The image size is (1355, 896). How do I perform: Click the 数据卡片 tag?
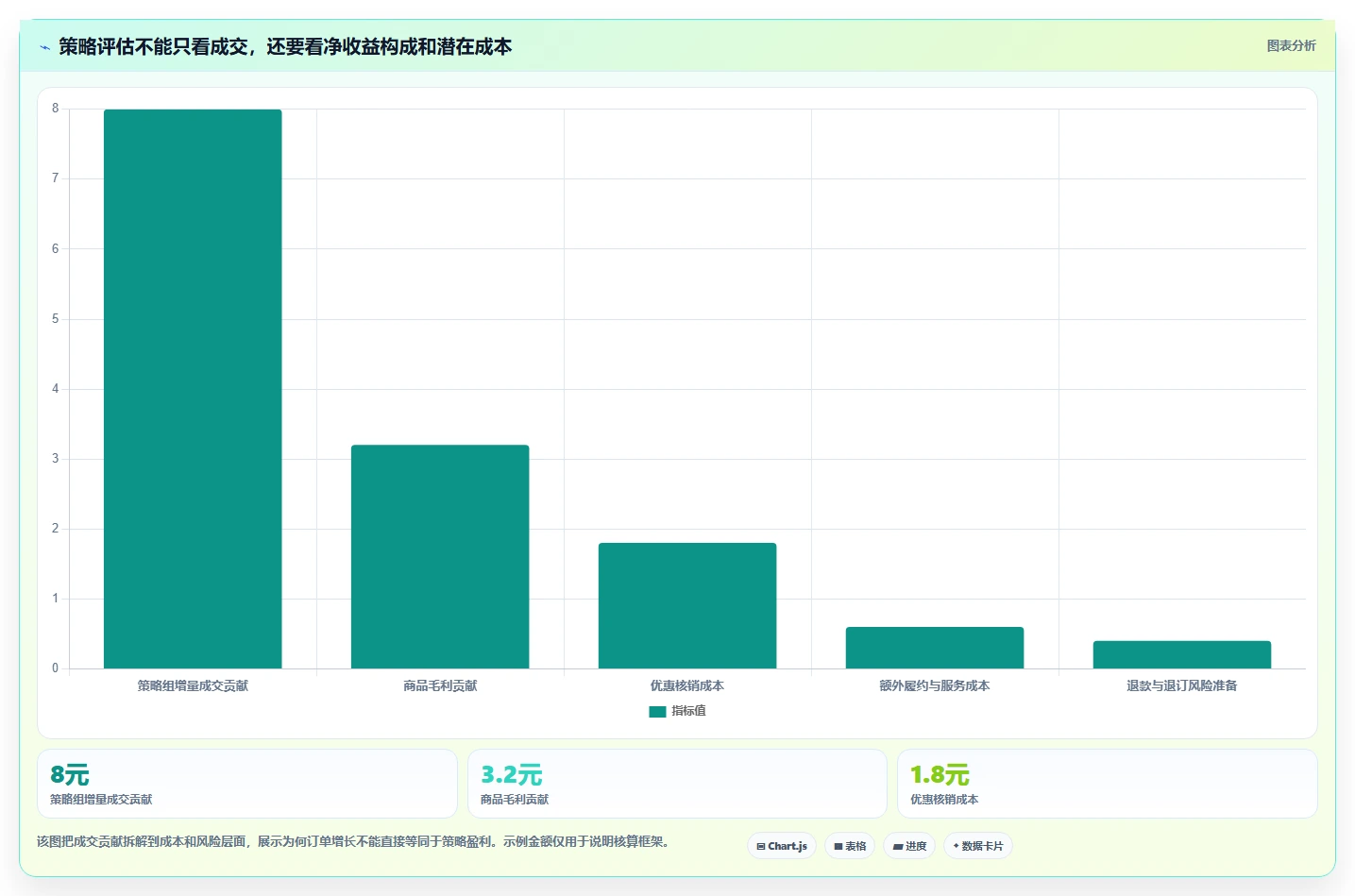(978, 846)
